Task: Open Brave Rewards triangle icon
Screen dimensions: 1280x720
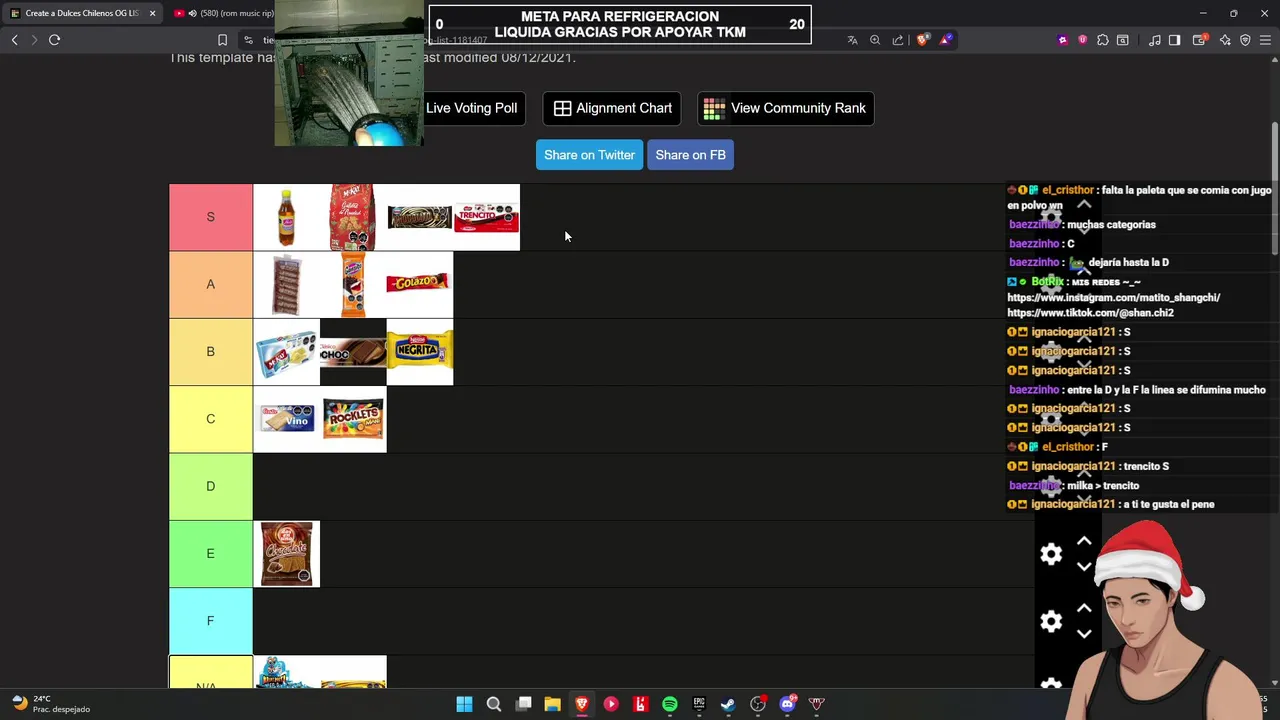Action: click(x=945, y=40)
